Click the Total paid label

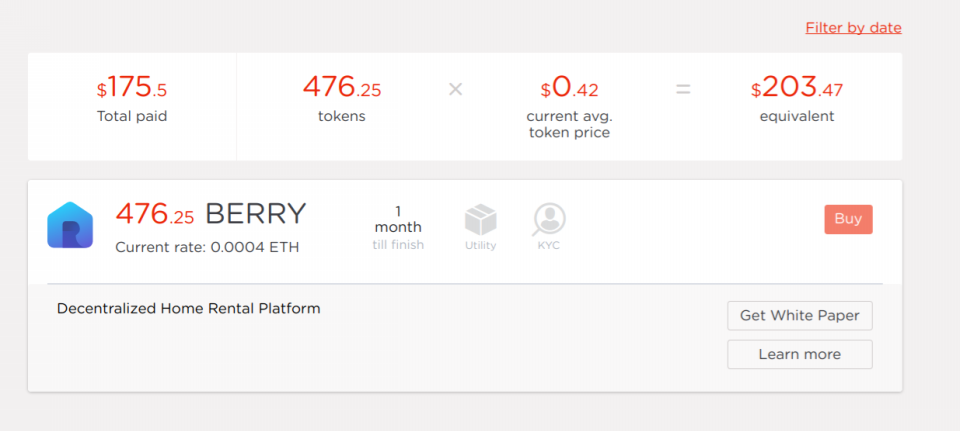[x=132, y=116]
